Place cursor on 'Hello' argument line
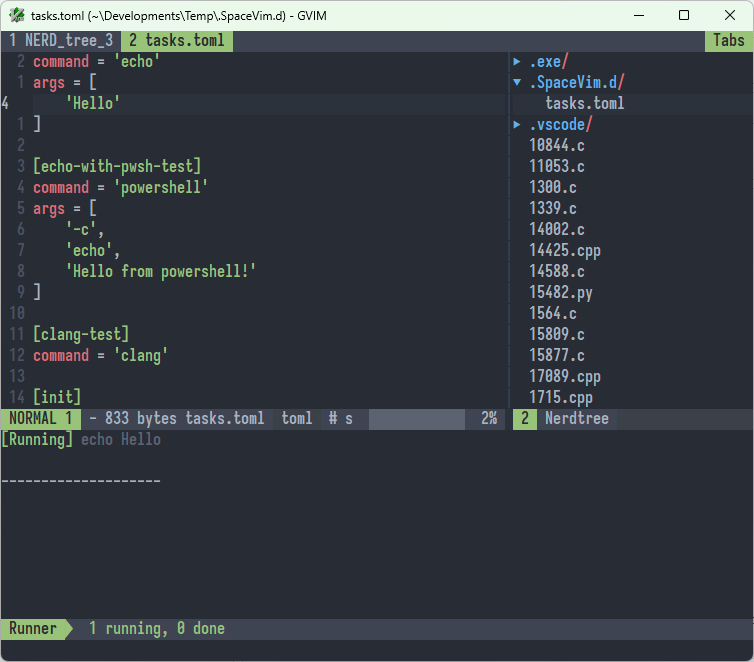This screenshot has height=662, width=754. (x=93, y=103)
